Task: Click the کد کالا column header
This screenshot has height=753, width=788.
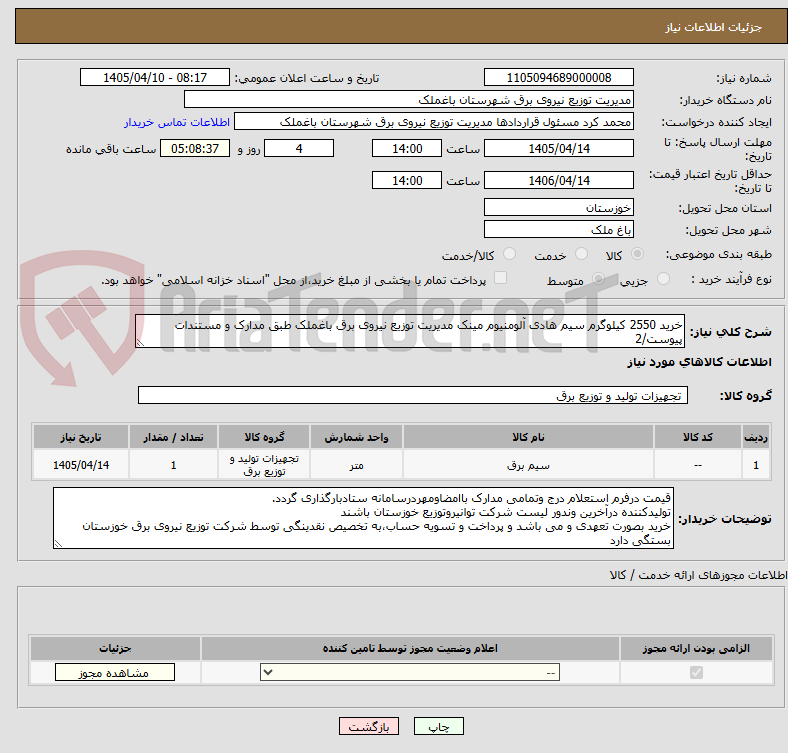Action: click(698, 437)
